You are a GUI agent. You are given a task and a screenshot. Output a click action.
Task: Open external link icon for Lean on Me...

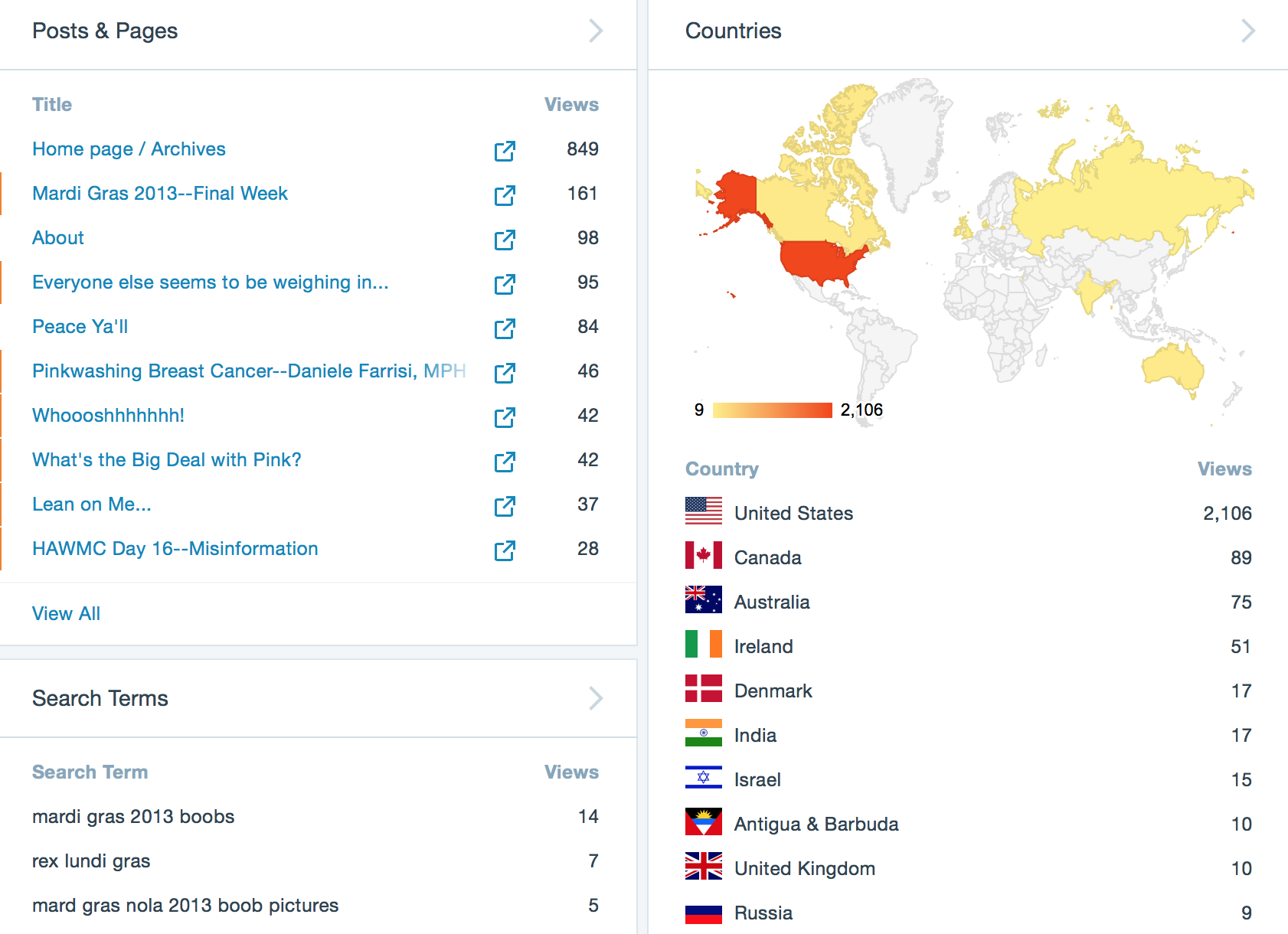[505, 506]
